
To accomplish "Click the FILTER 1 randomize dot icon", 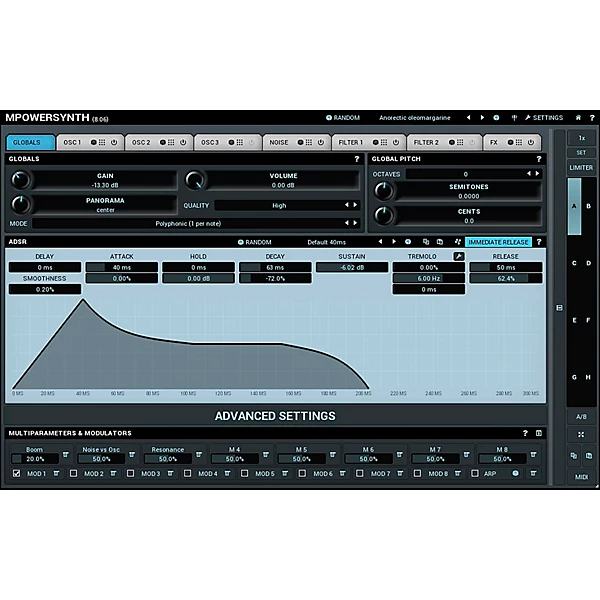I will pyautogui.click(x=375, y=142).
